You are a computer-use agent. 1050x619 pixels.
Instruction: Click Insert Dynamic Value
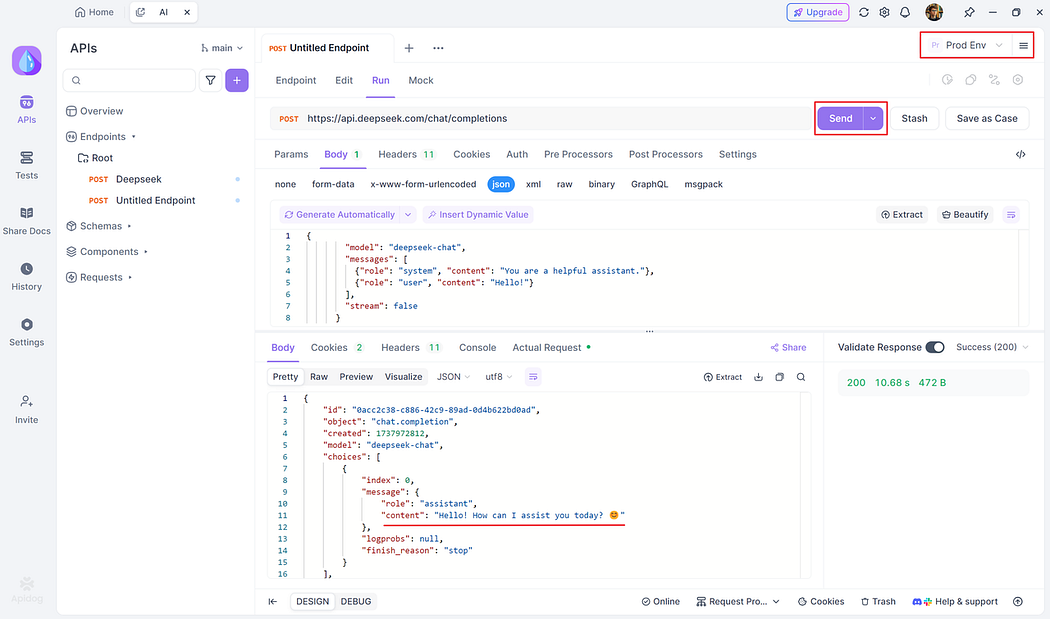(477, 214)
